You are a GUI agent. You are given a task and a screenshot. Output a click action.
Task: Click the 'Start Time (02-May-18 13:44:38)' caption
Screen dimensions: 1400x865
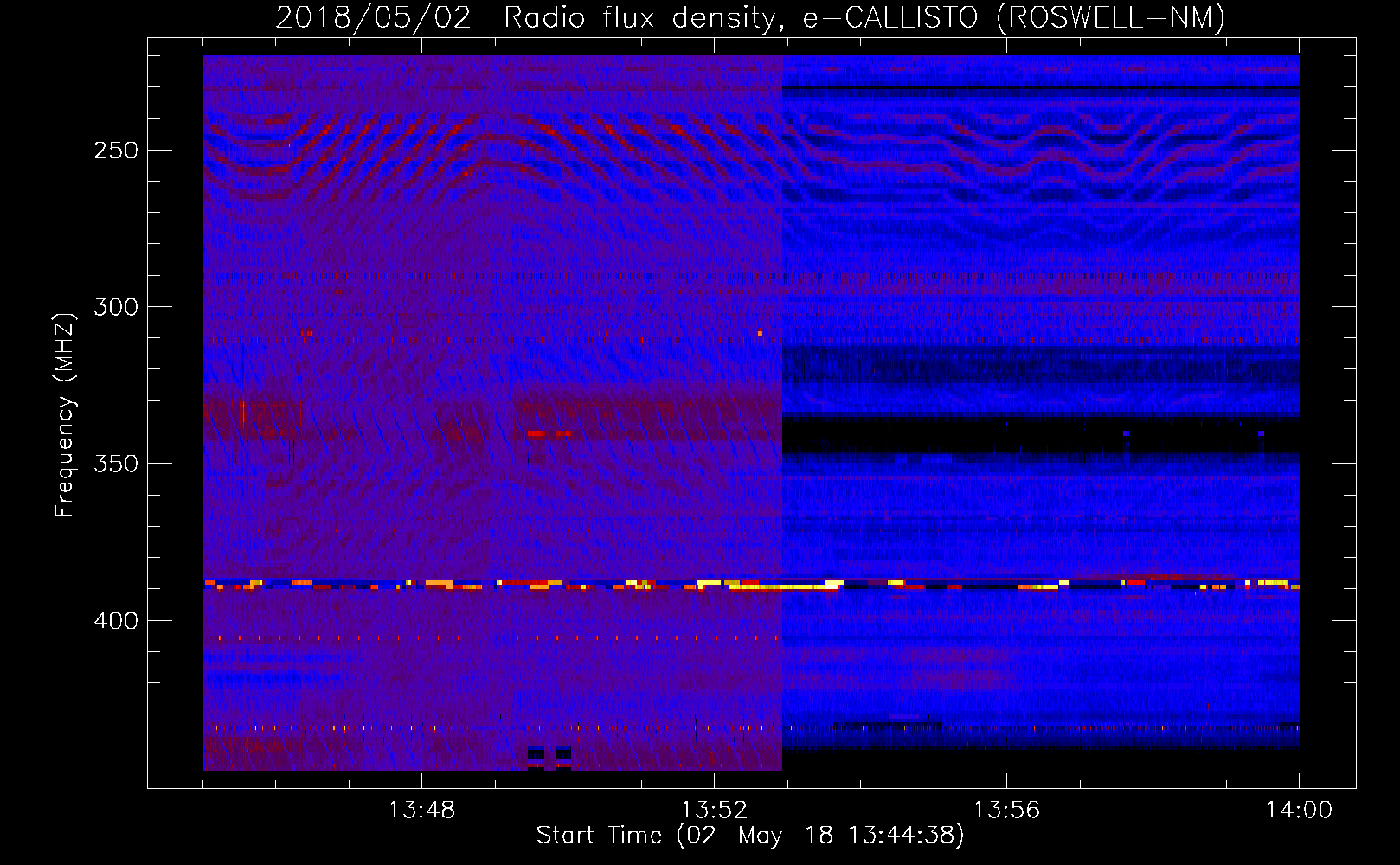750,836
